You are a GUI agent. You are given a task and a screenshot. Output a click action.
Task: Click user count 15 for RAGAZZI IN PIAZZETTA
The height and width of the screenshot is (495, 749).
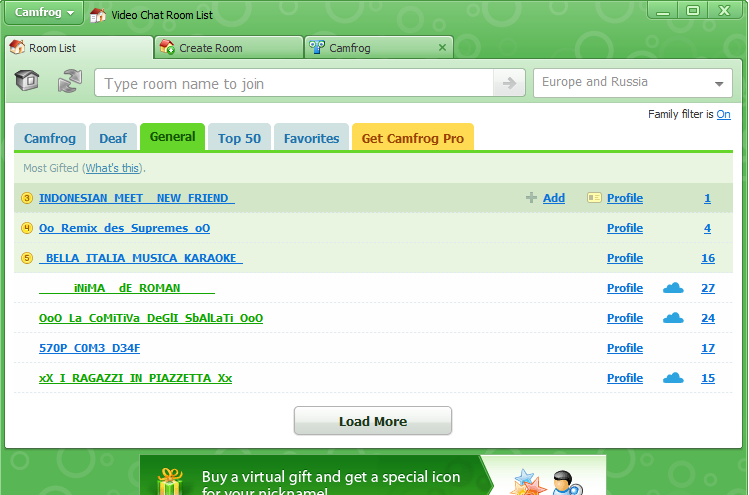click(x=708, y=378)
